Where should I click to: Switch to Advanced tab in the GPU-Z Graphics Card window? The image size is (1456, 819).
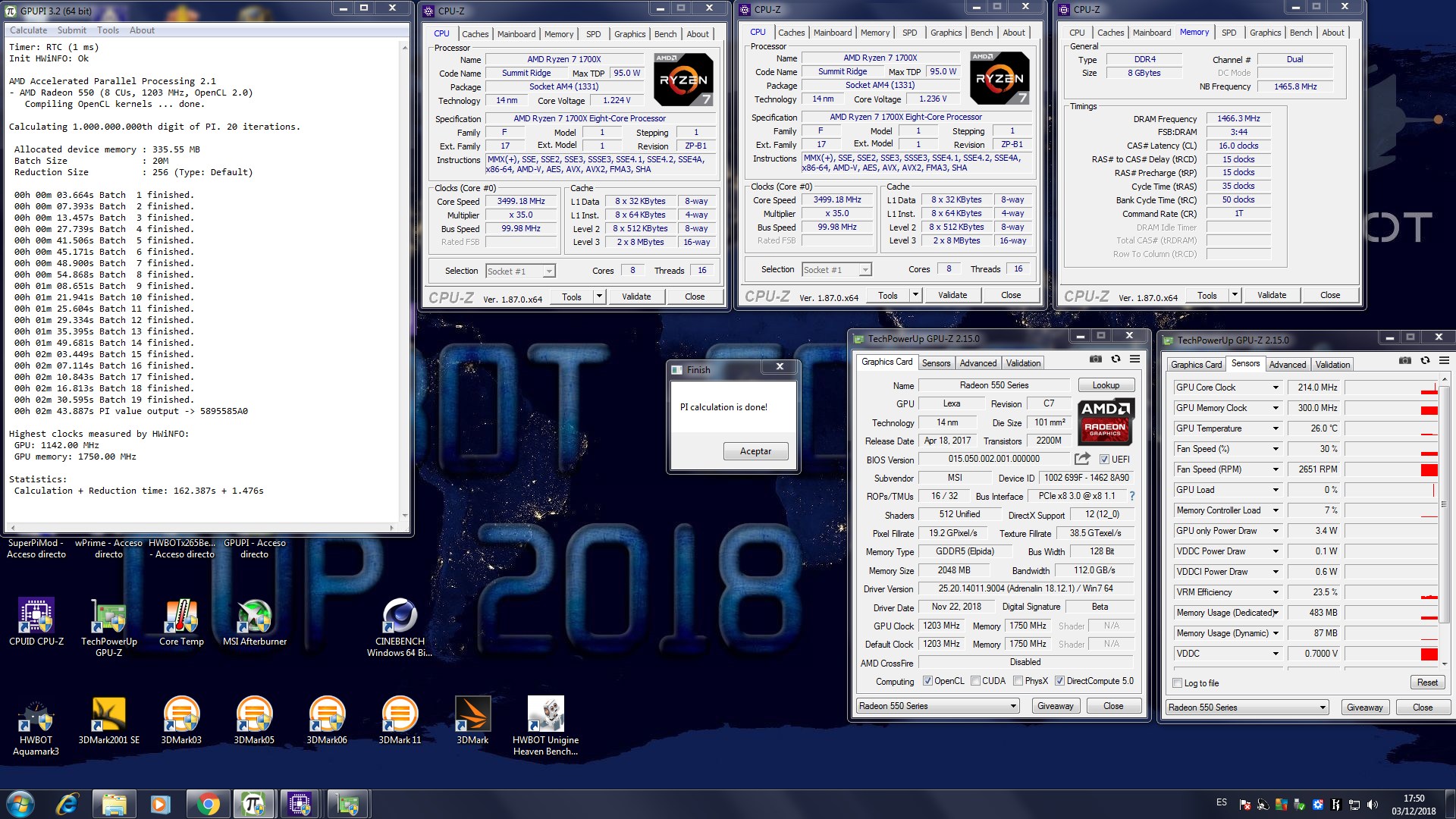[x=978, y=363]
